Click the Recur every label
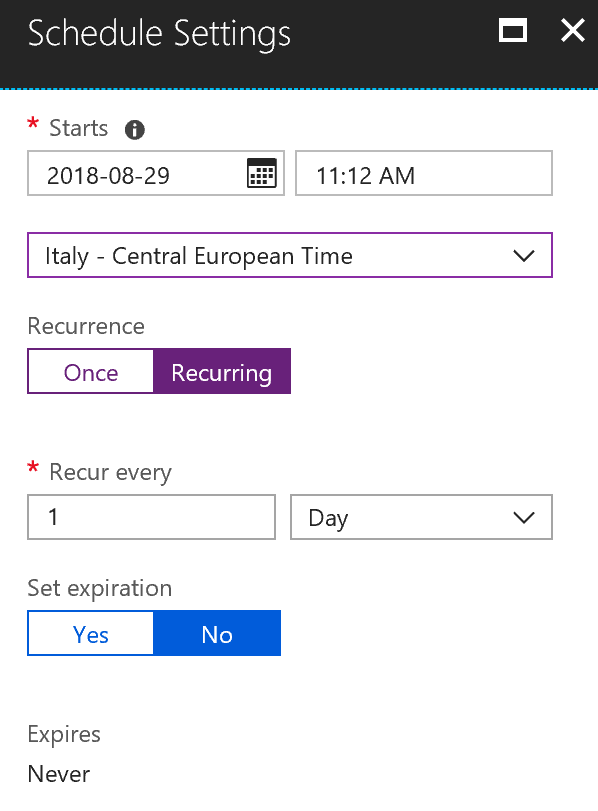Screen dimensions: 598x811 pos(110,473)
